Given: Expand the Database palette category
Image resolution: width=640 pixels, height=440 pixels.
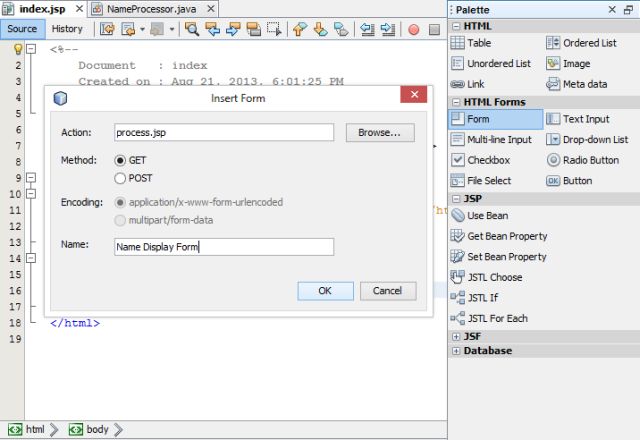Looking at the screenshot, I should point(456,351).
